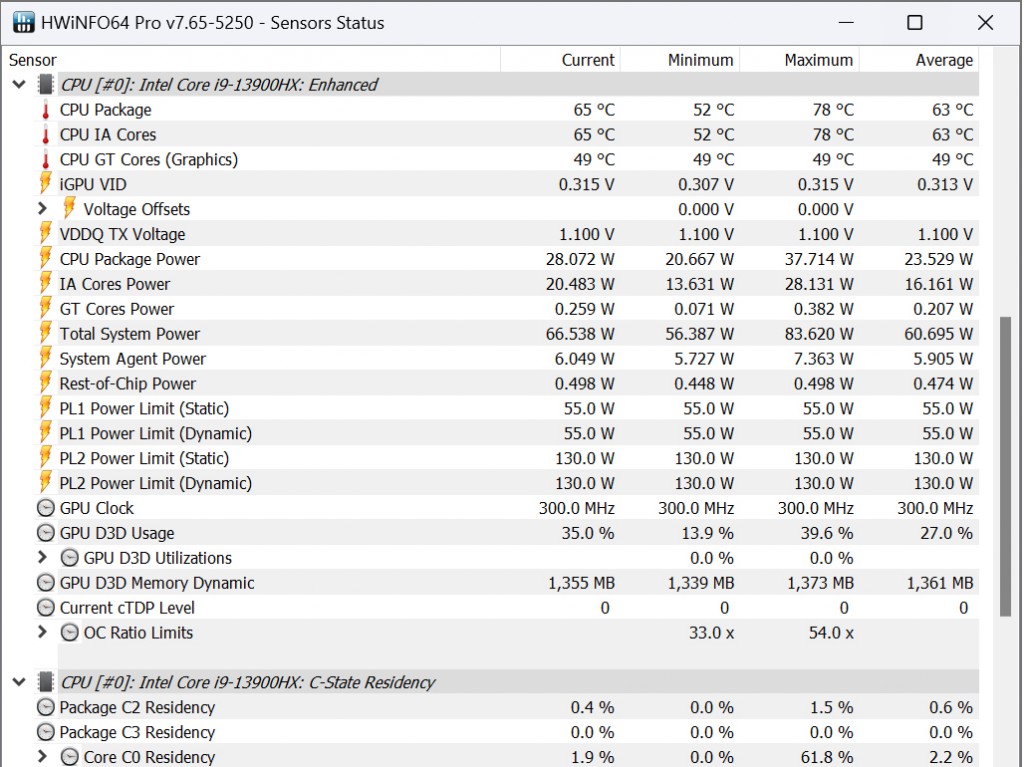Click the GPU D3D Usage gauge icon

click(x=45, y=533)
